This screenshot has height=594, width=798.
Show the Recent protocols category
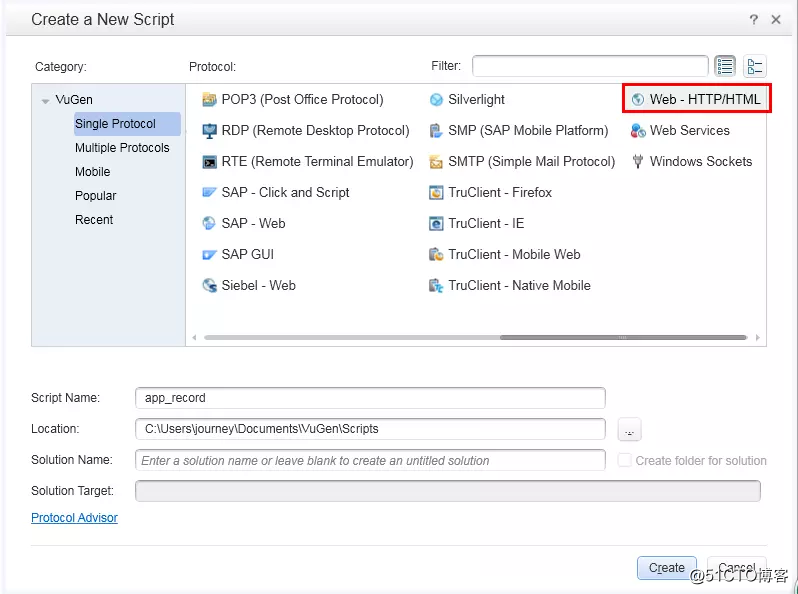click(x=94, y=219)
